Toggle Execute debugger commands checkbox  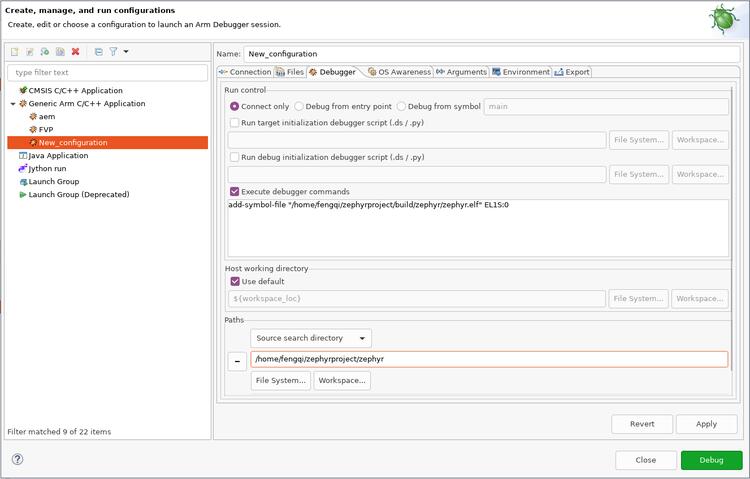pyautogui.click(x=235, y=191)
